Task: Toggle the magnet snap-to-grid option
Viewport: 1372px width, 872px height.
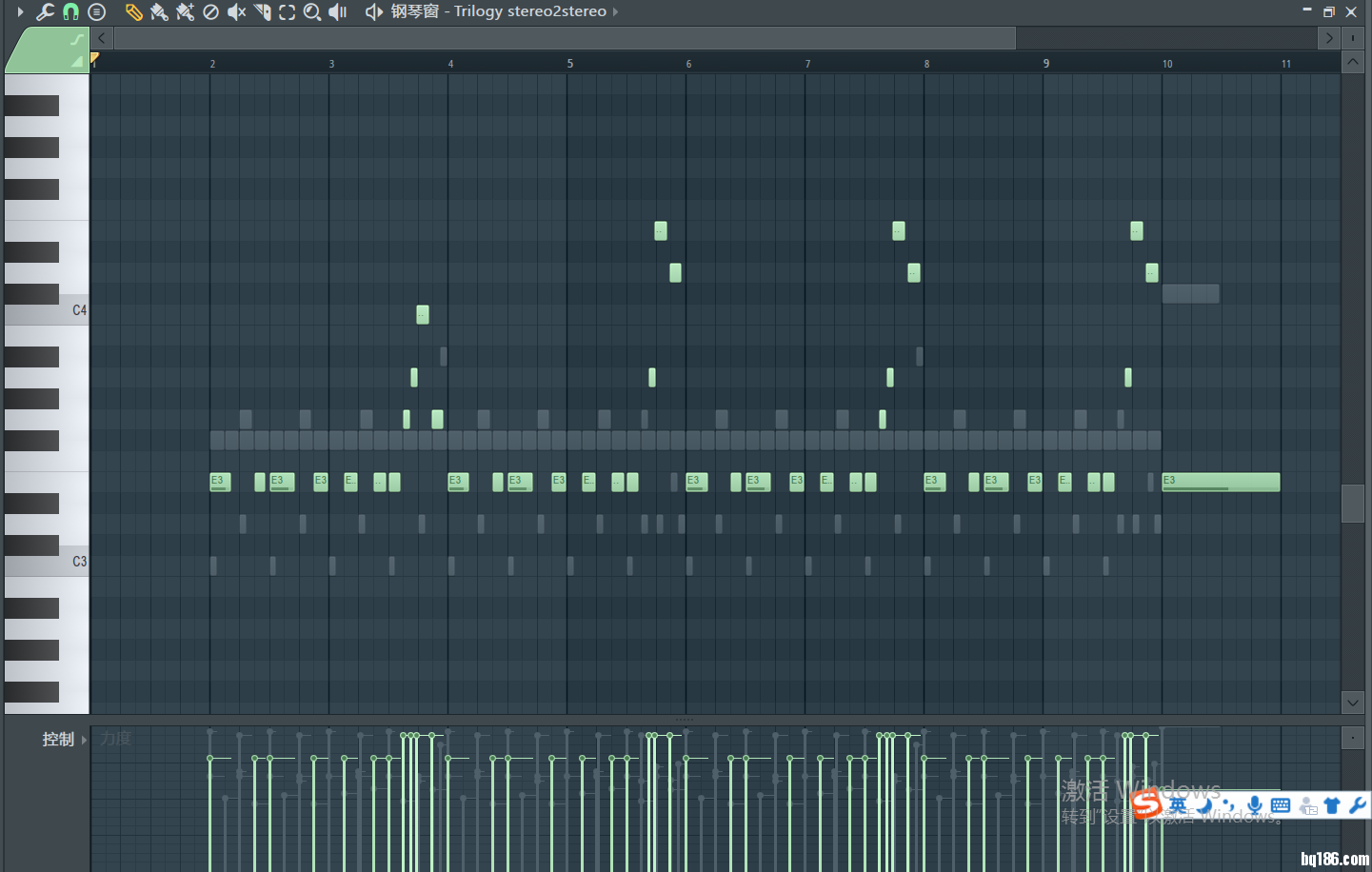Action: 70,12
